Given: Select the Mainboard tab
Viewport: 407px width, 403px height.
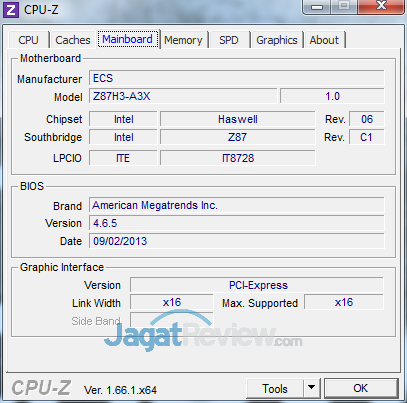Looking at the screenshot, I should tap(128, 39).
